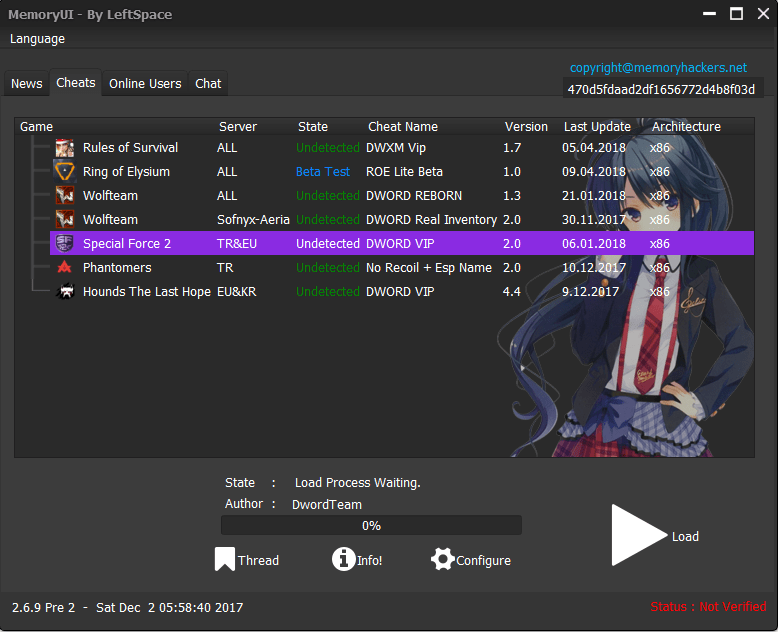This screenshot has height=632, width=778.
Task: Click the 'Beta Test' state text
Action: click(323, 172)
